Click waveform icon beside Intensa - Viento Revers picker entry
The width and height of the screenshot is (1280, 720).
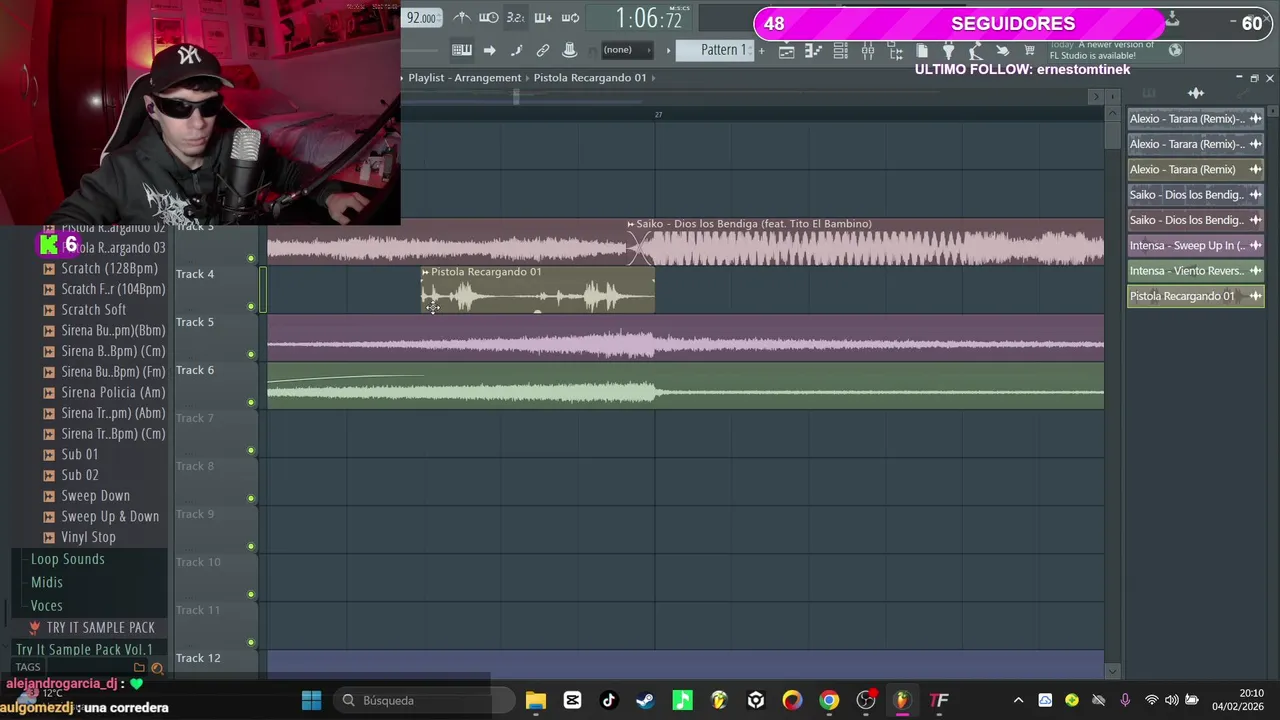pyautogui.click(x=1255, y=271)
